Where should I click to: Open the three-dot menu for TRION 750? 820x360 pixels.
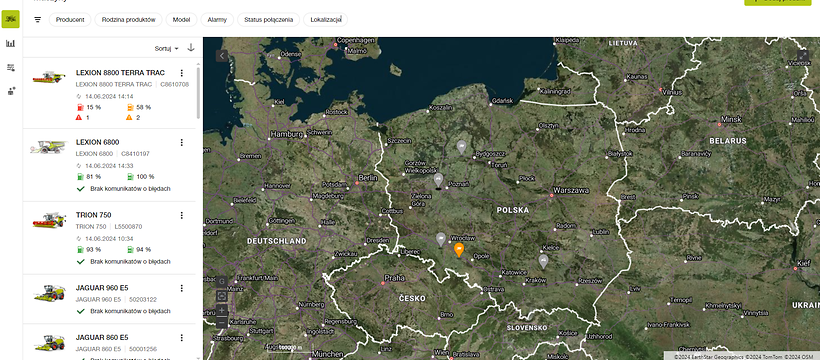181,215
